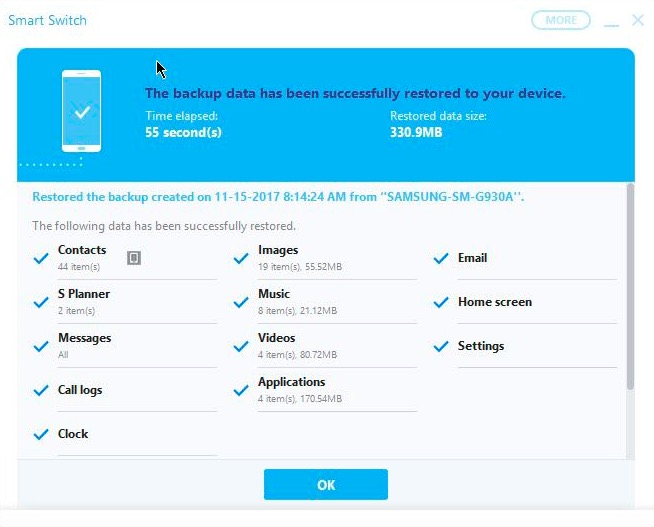Click 'The following data has been successfully restored' text
654x527 pixels.
point(164,226)
